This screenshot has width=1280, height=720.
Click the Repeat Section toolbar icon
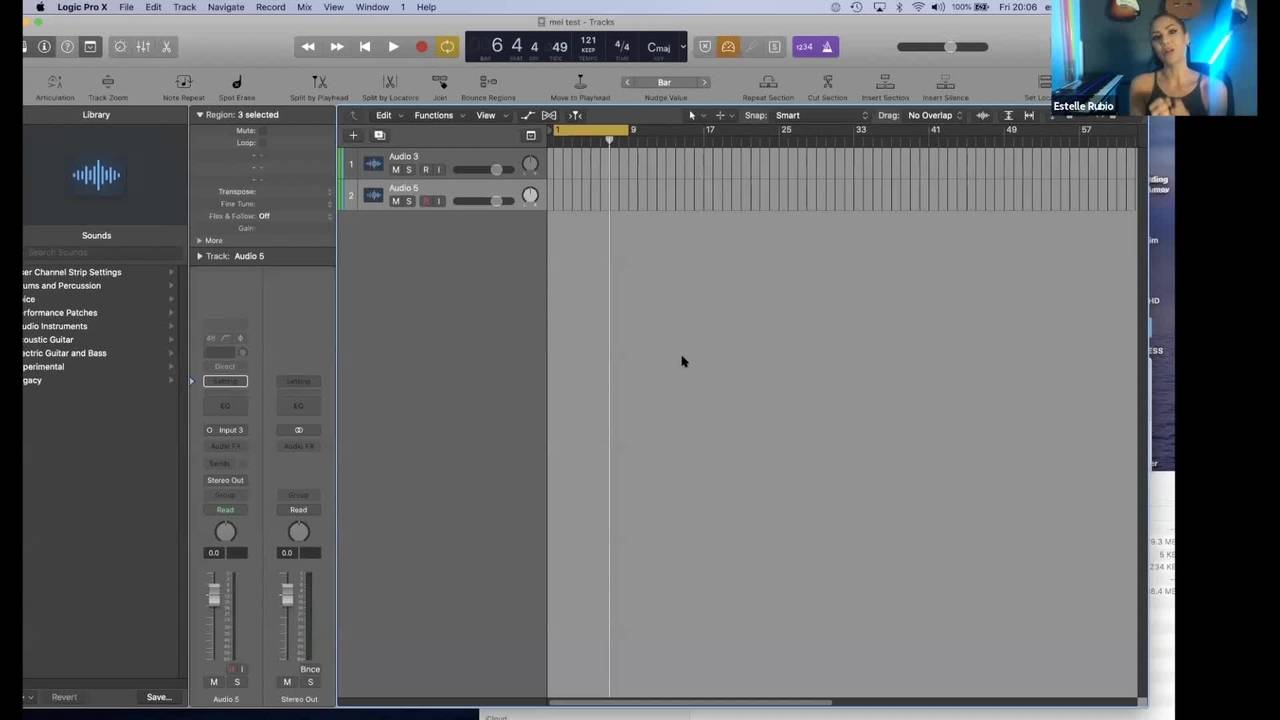click(768, 87)
